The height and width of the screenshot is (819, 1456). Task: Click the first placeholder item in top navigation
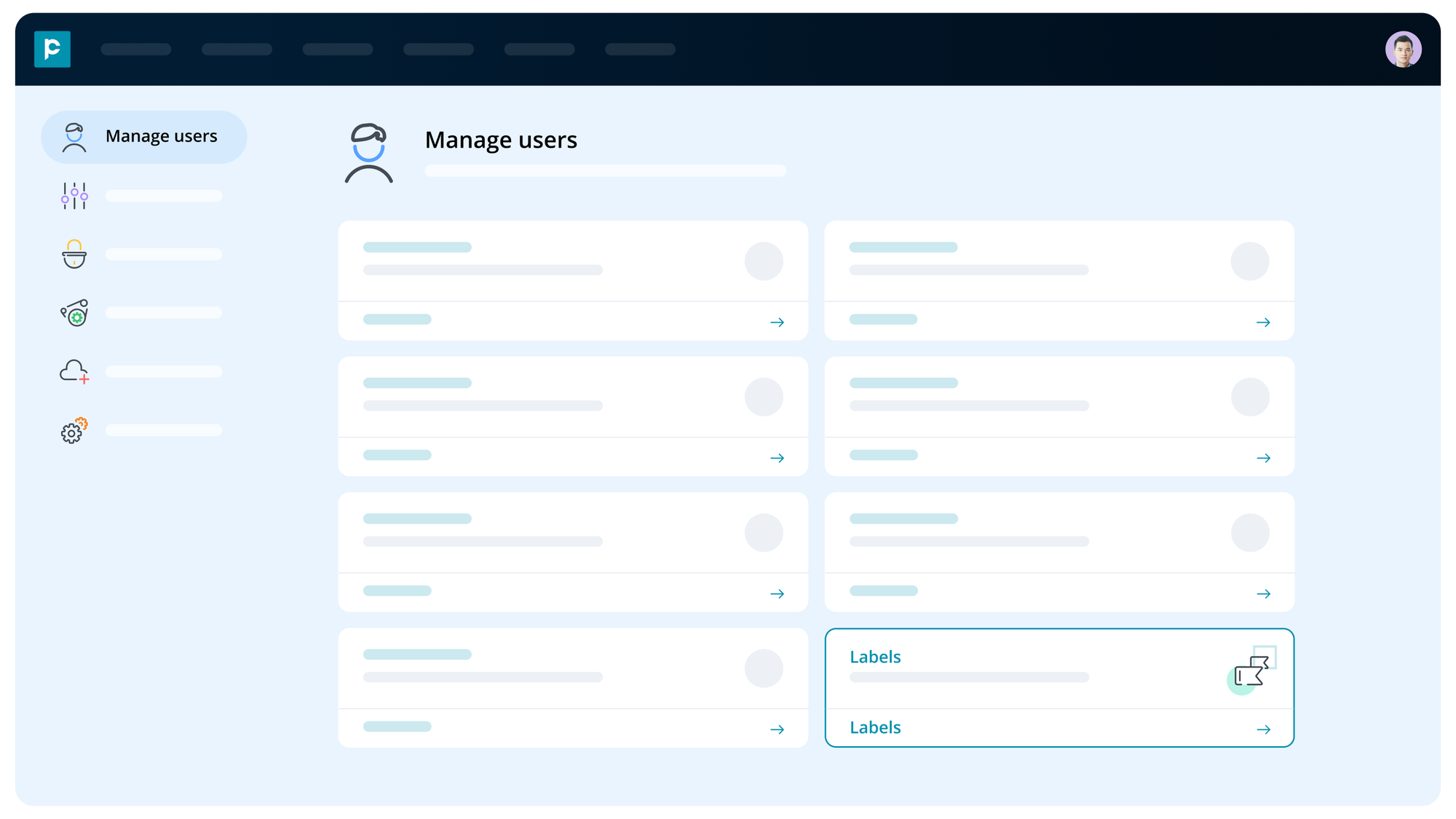pyautogui.click(x=136, y=50)
